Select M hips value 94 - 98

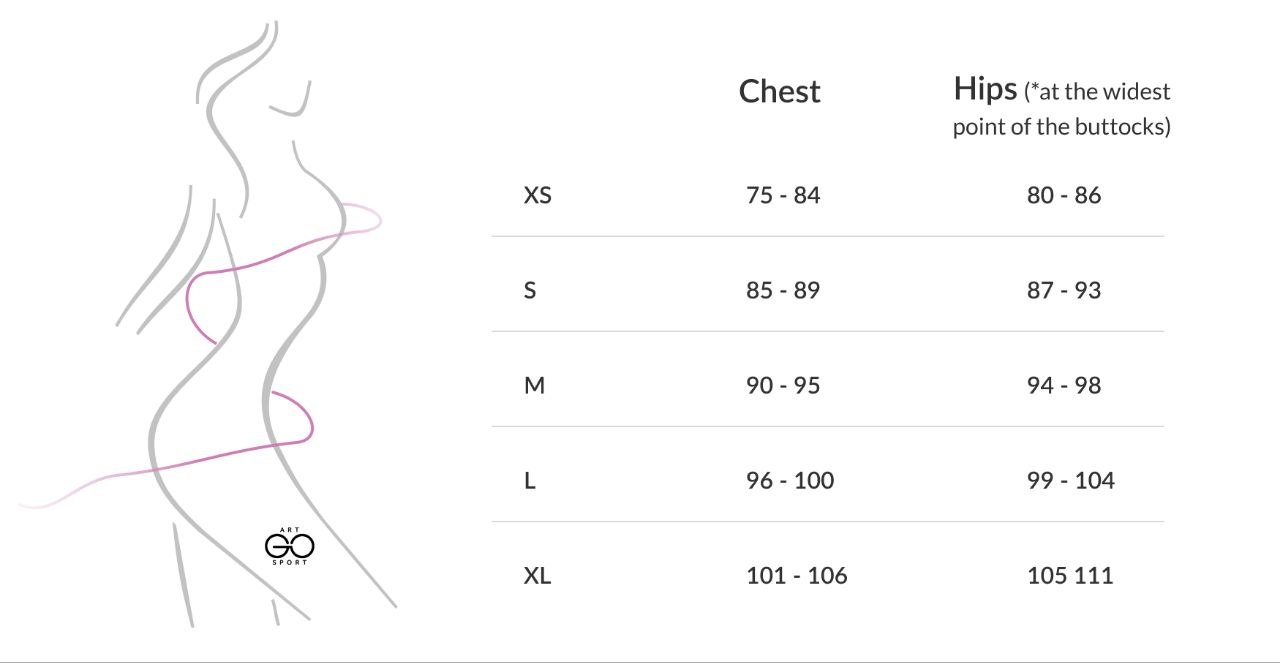pos(1064,385)
